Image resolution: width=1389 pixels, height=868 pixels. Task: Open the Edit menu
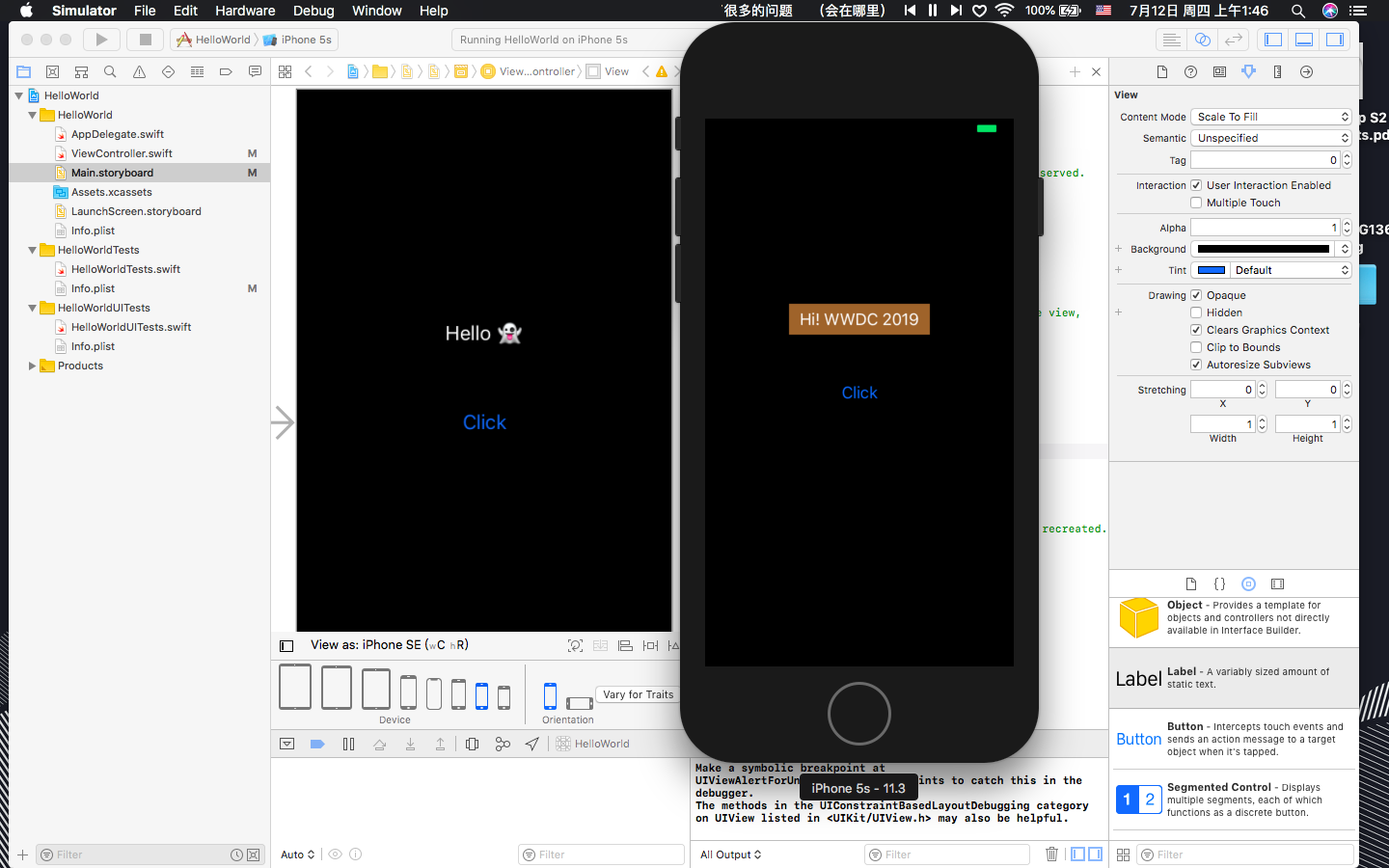185,11
